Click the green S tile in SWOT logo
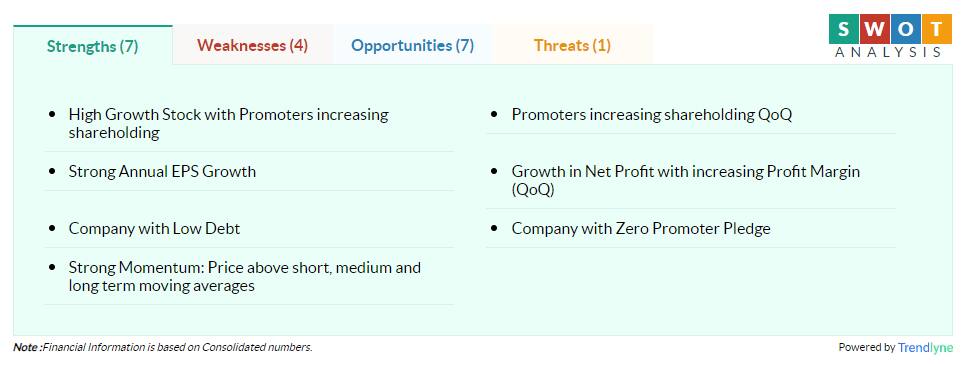 click(843, 28)
